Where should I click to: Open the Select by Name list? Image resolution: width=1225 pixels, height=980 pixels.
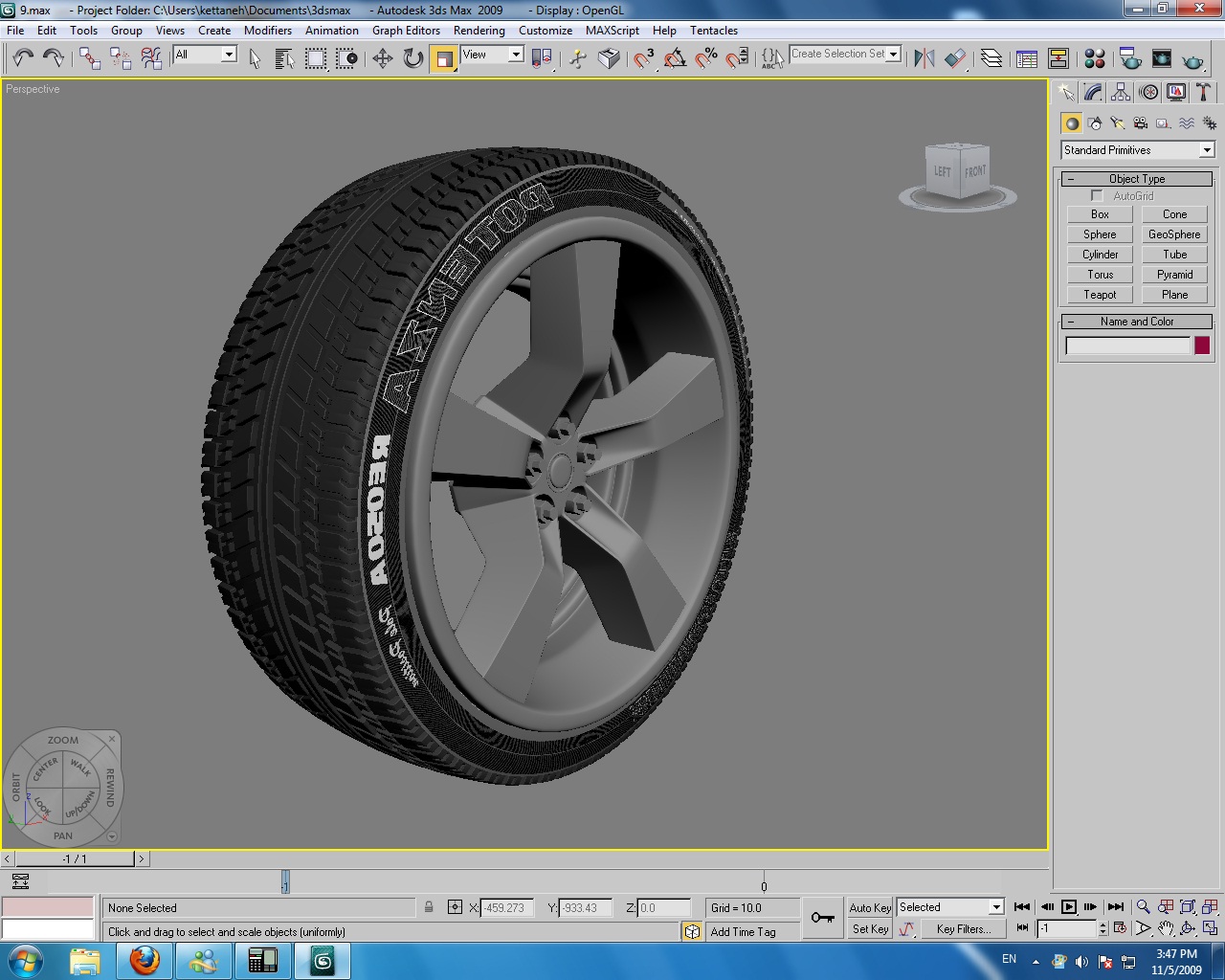pyautogui.click(x=284, y=58)
